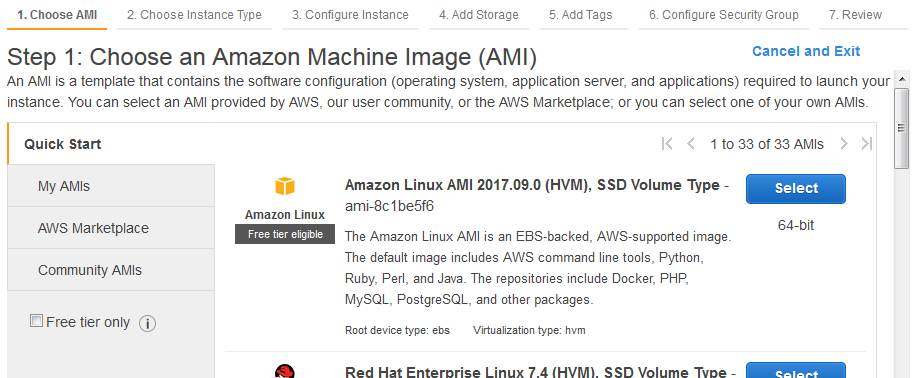
Task: Go to previous page of AMIs
Action: pyautogui.click(x=691, y=143)
